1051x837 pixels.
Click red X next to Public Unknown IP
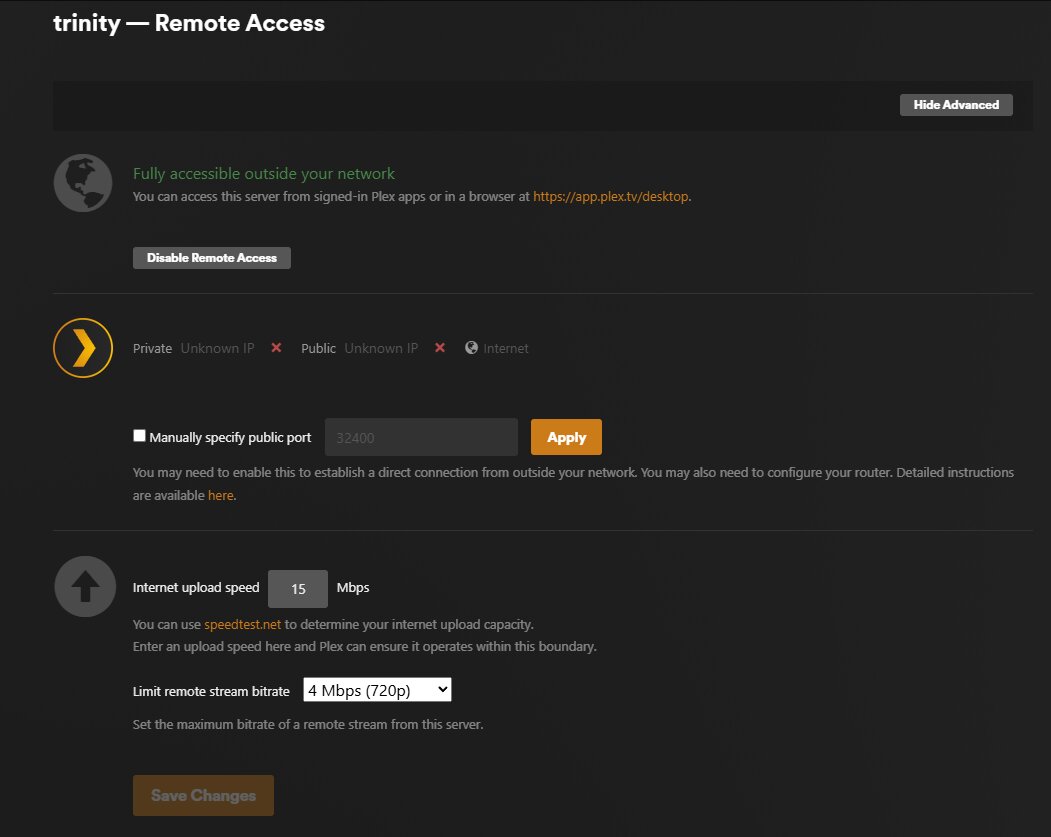point(439,348)
